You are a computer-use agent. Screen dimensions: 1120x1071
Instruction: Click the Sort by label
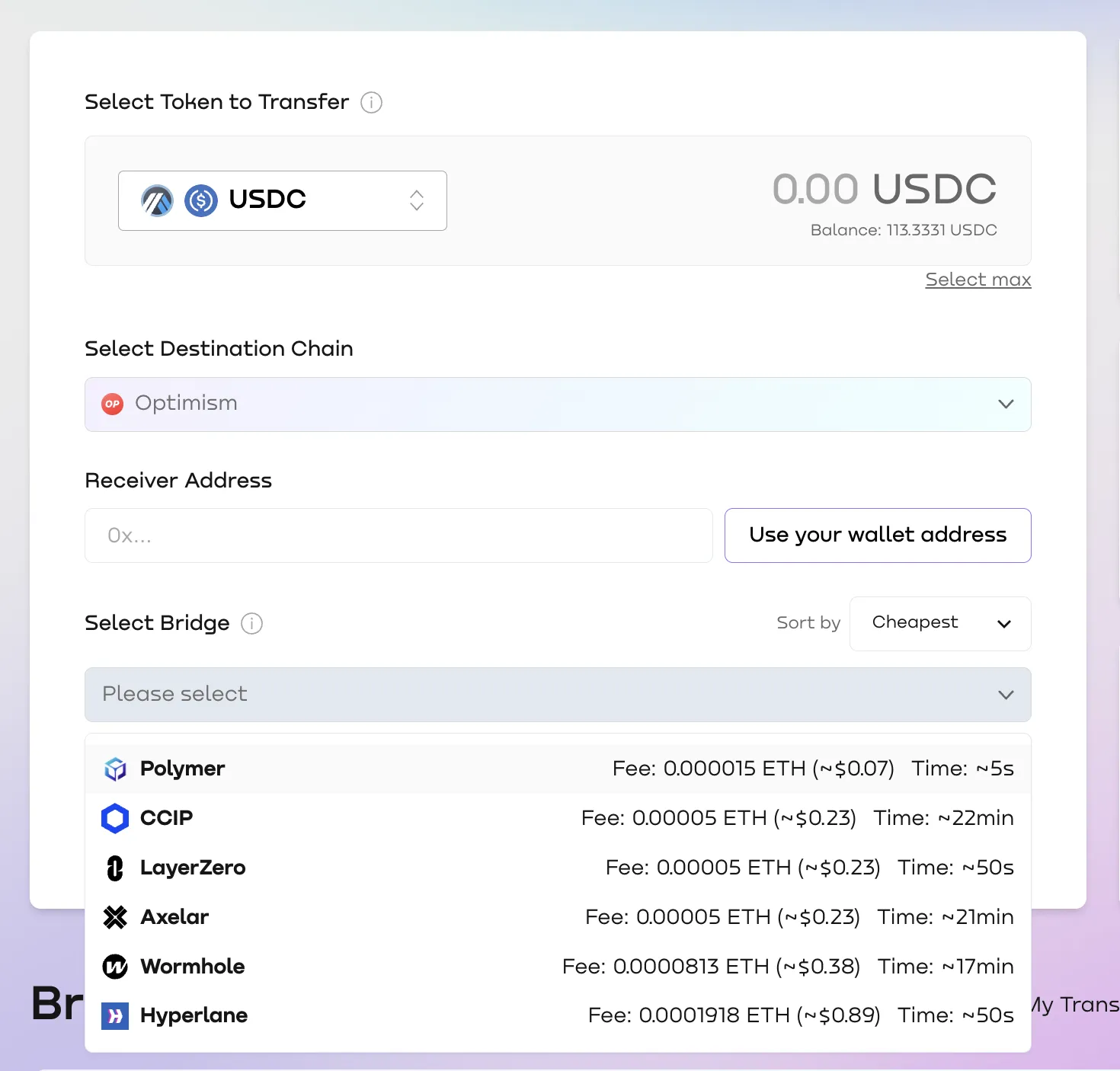(808, 623)
